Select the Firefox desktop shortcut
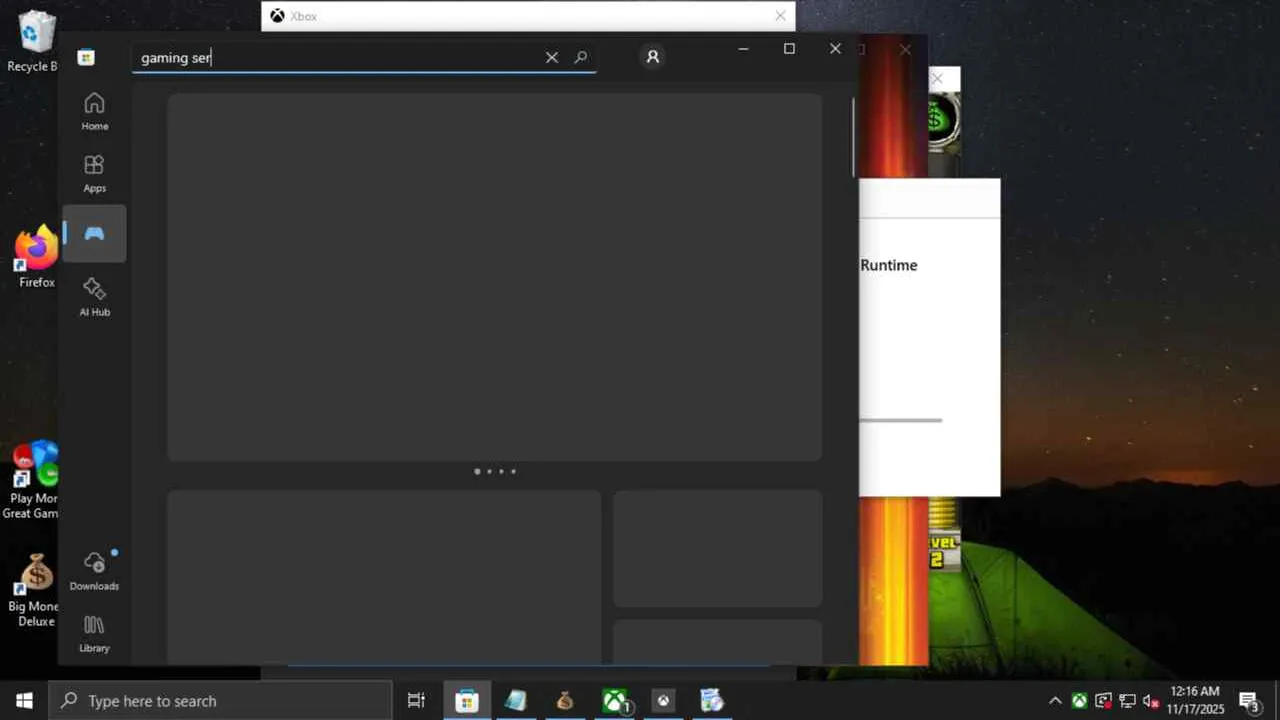 click(36, 258)
